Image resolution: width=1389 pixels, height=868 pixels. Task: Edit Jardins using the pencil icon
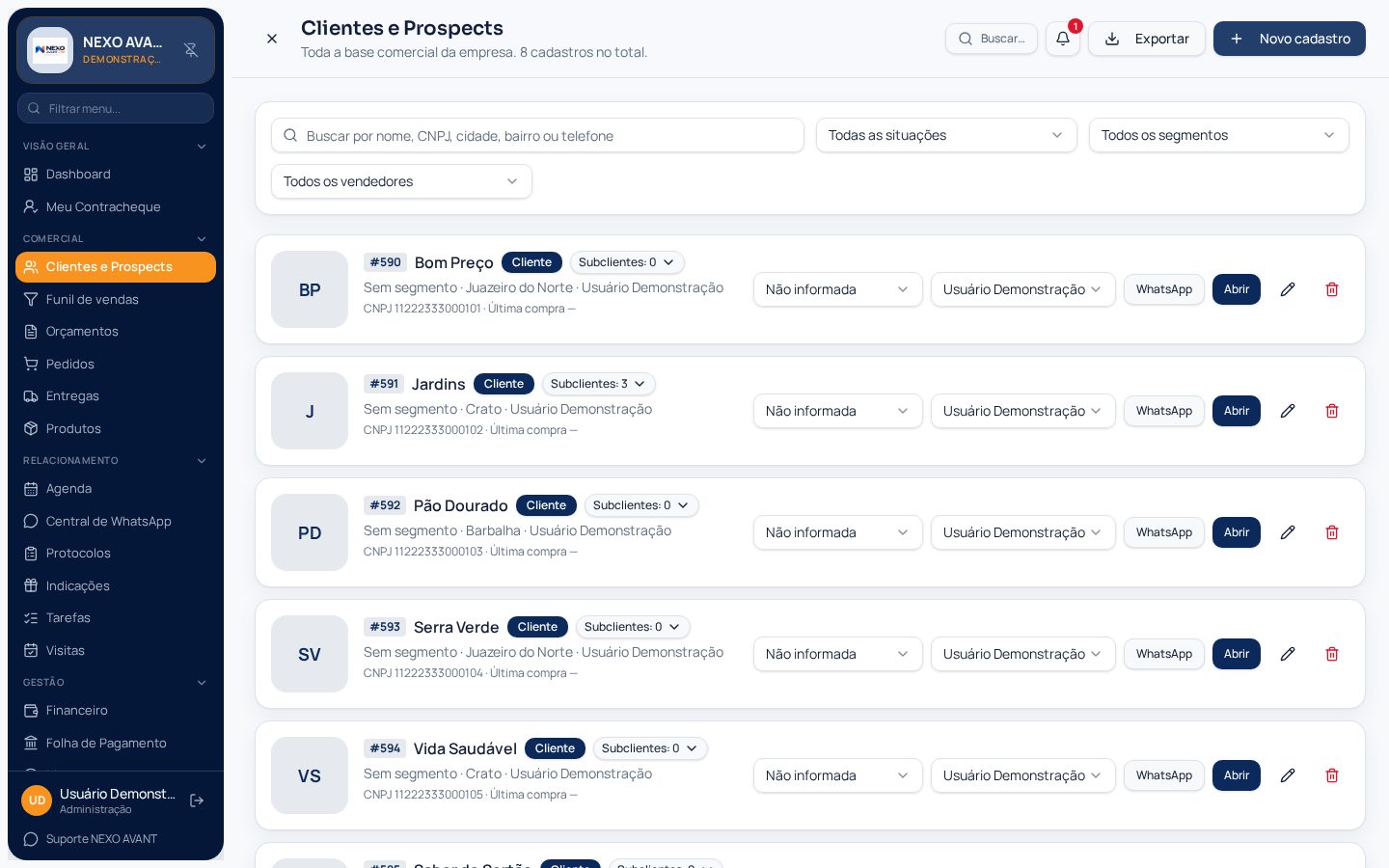[x=1288, y=411]
